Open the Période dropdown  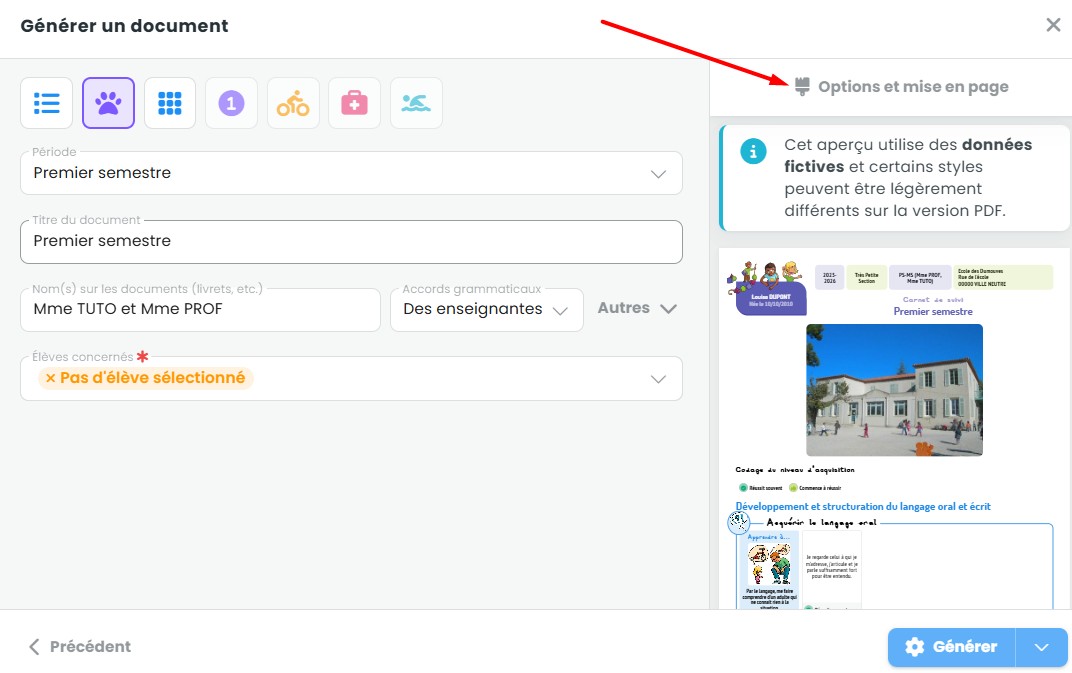[x=351, y=173]
